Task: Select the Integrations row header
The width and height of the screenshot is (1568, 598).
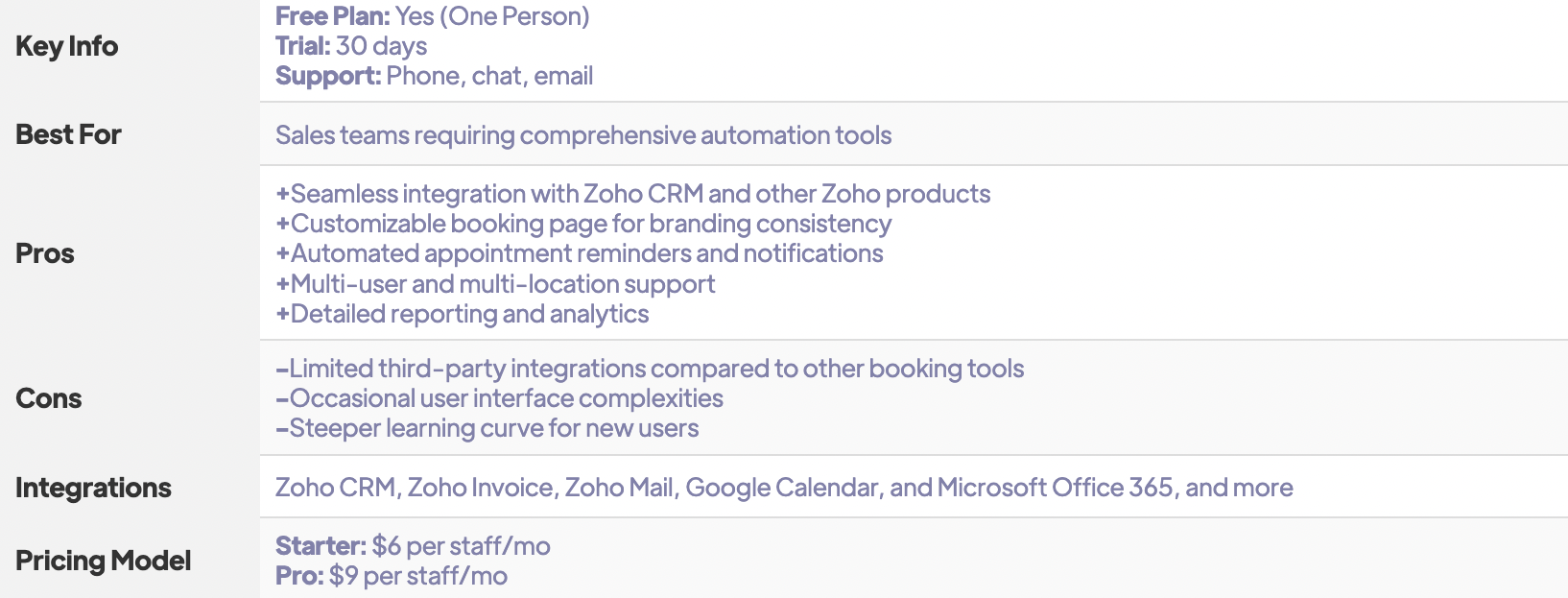Action: point(93,488)
